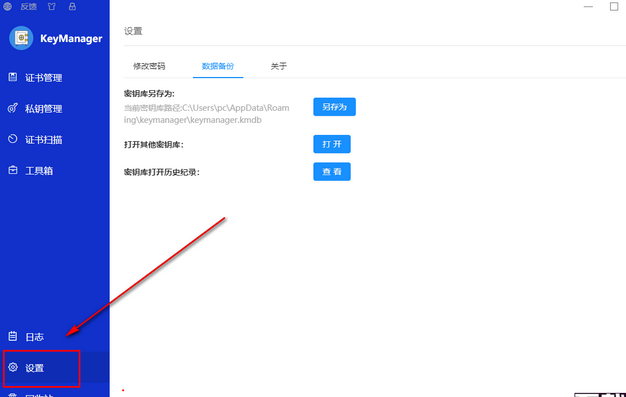Click the lock icon at the top

click(72, 6)
